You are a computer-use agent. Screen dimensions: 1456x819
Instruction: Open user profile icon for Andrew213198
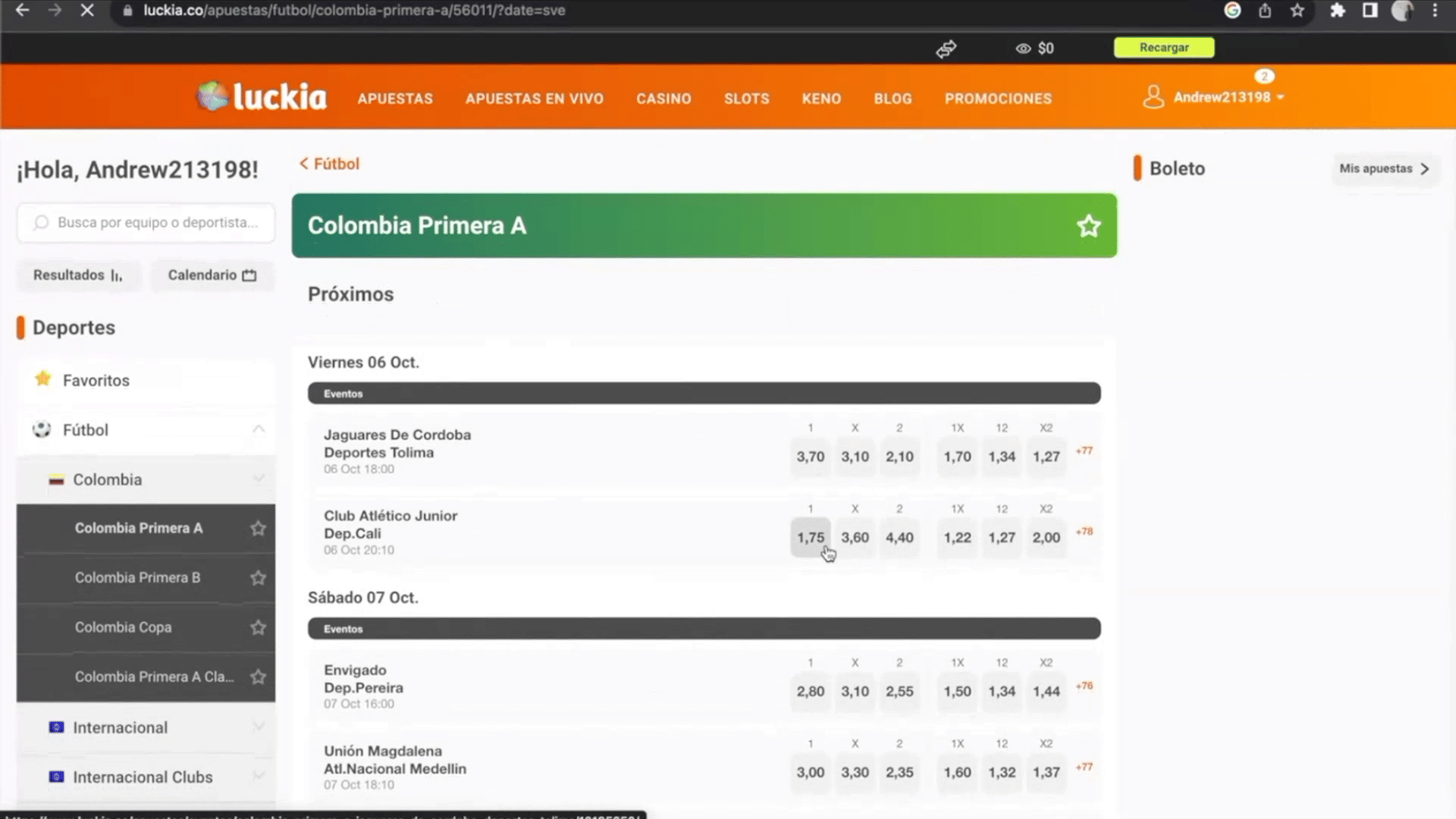[x=1153, y=97]
